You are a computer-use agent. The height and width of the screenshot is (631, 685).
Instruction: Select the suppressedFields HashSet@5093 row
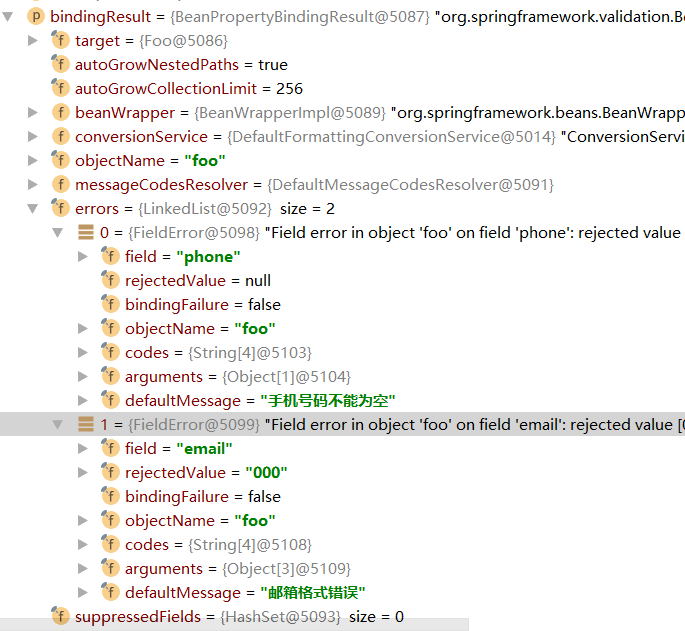342,617
